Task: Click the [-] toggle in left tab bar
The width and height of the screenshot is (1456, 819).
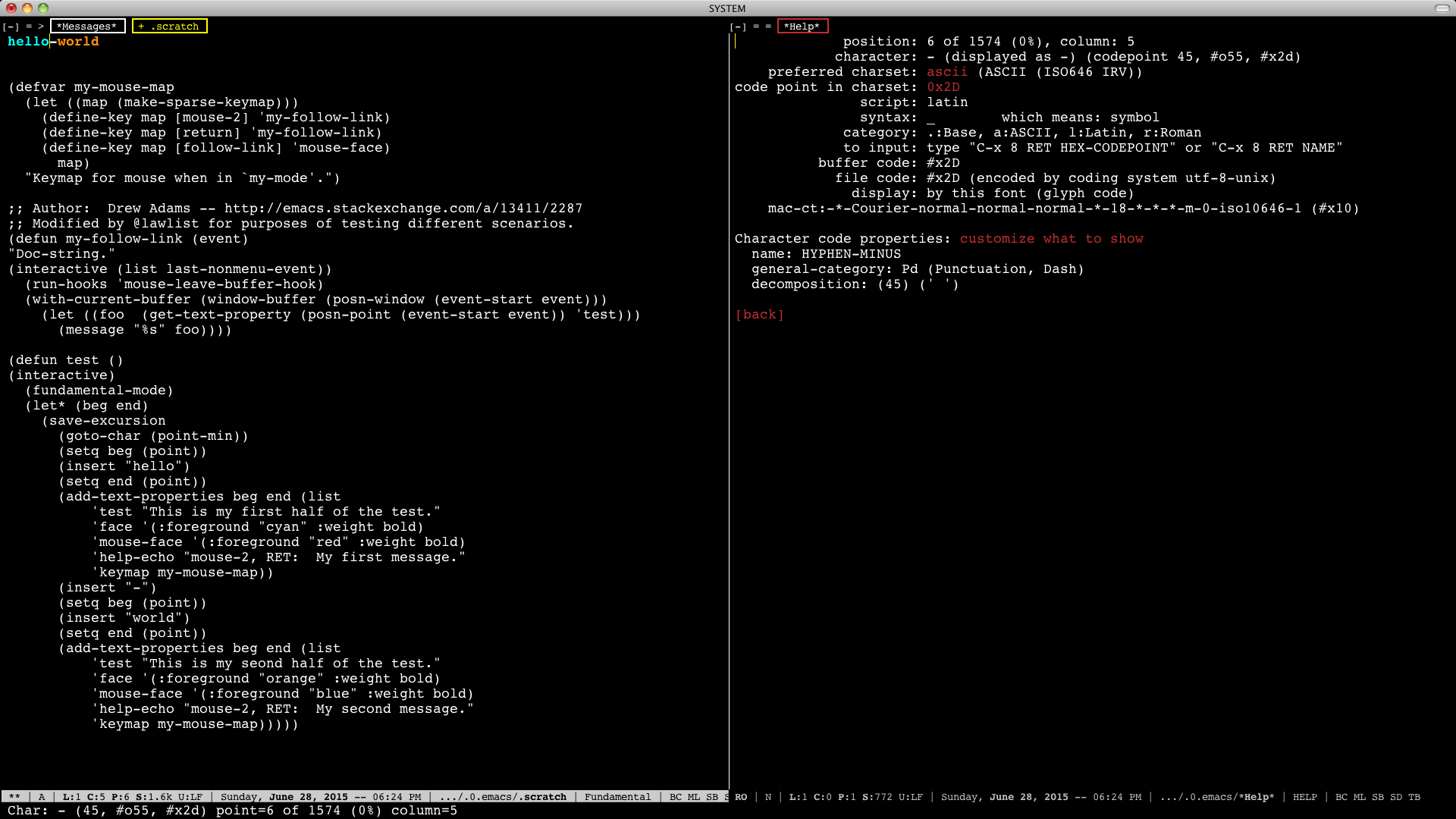Action: (x=11, y=27)
